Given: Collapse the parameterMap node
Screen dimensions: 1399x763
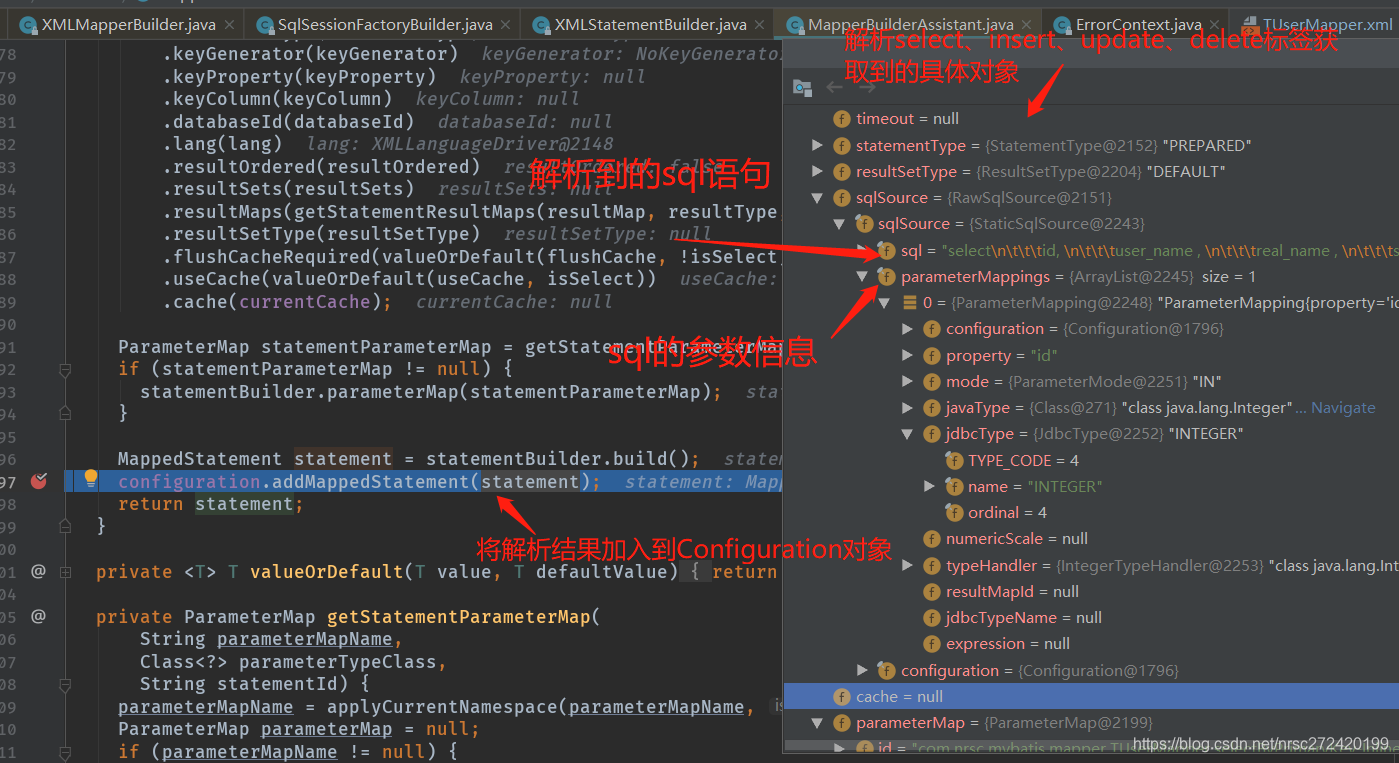Looking at the screenshot, I should [x=818, y=722].
